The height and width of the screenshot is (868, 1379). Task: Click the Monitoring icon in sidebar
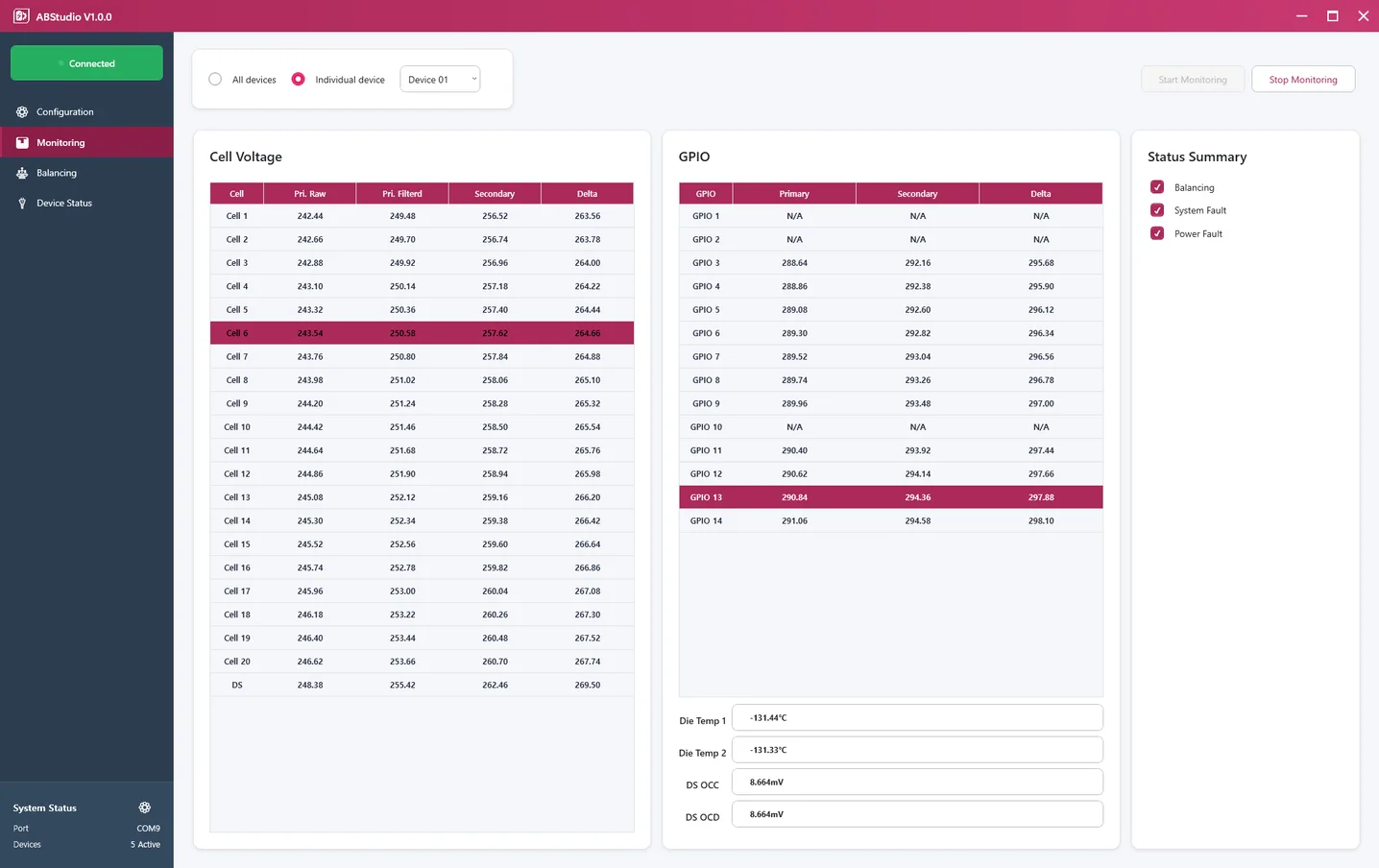22,143
